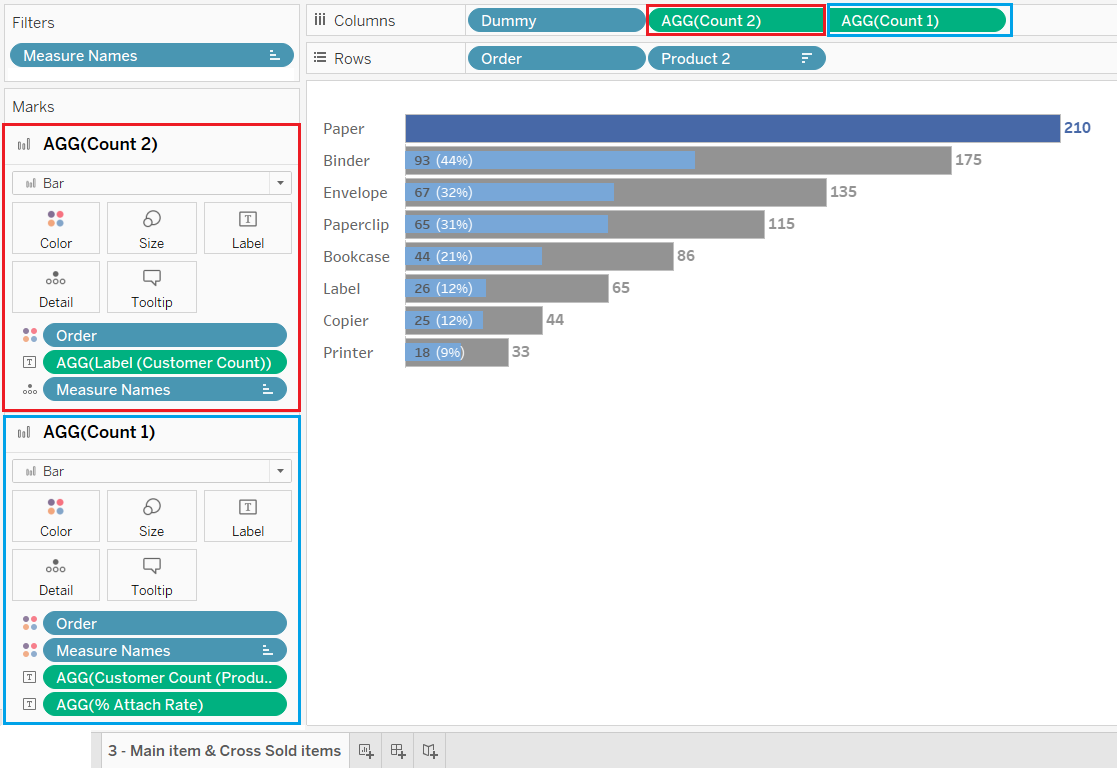Select the Order pill on Rows shelf
Image resolution: width=1117 pixels, height=768 pixels.
(556, 59)
